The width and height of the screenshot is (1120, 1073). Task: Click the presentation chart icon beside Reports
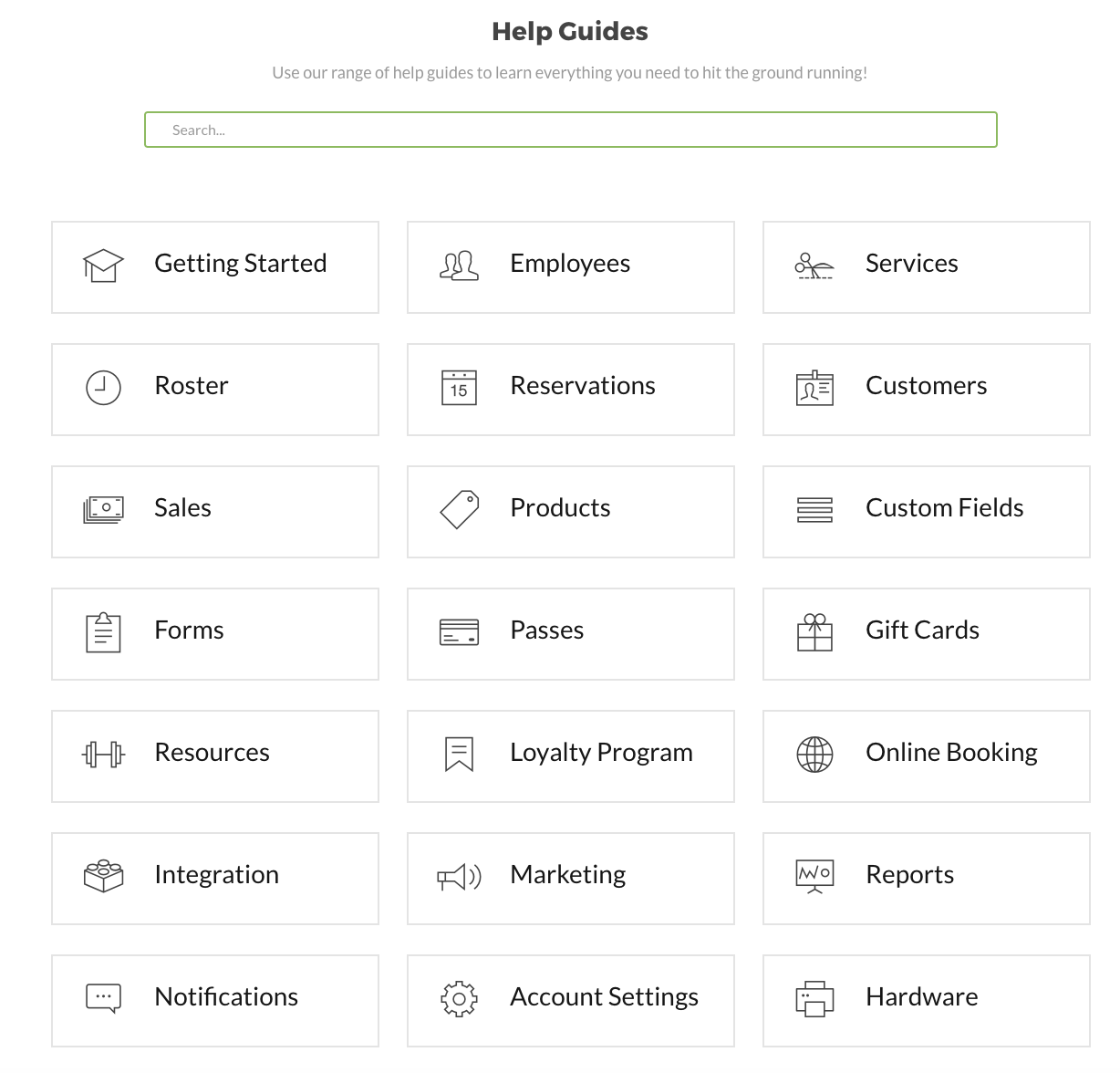click(x=814, y=877)
